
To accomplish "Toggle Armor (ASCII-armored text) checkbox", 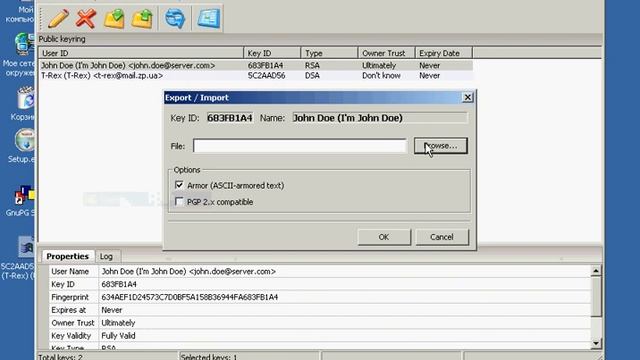I will click(x=179, y=185).
